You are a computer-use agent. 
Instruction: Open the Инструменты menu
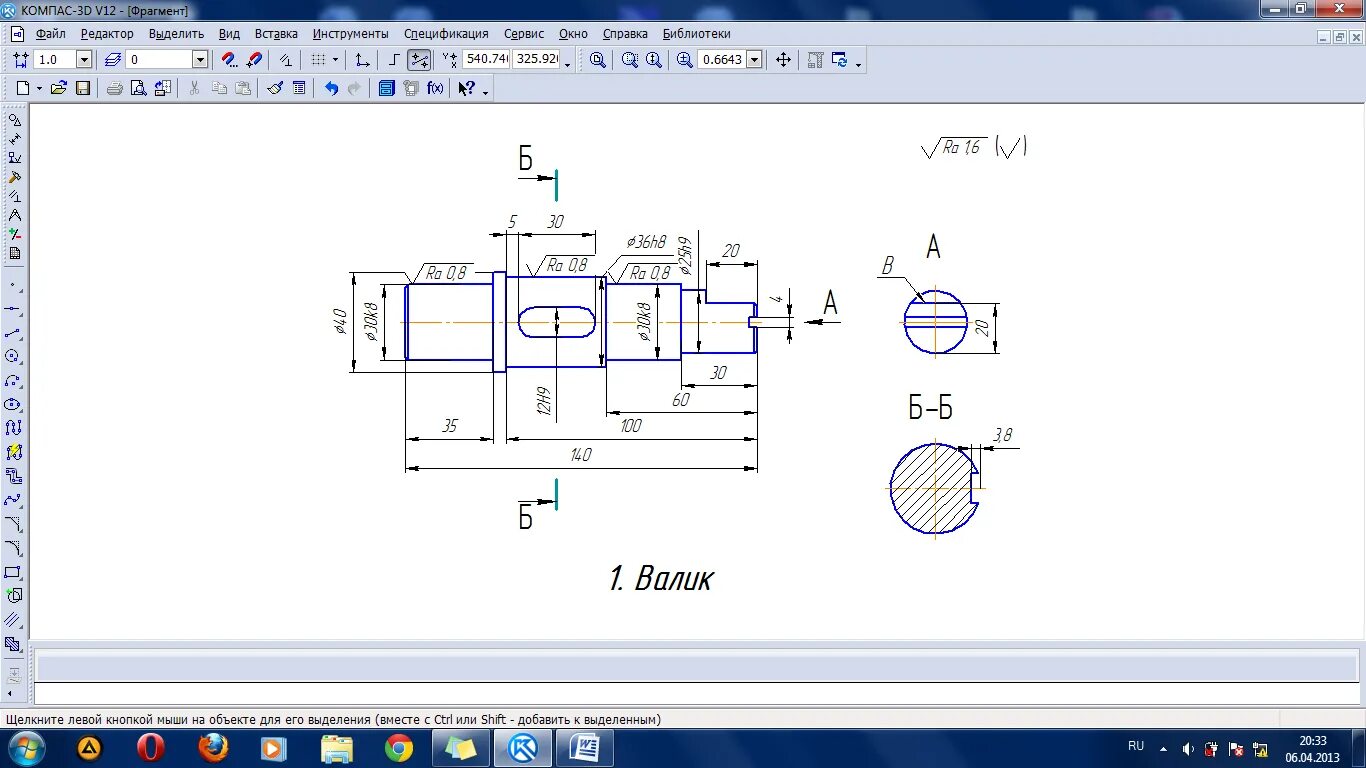coord(350,34)
